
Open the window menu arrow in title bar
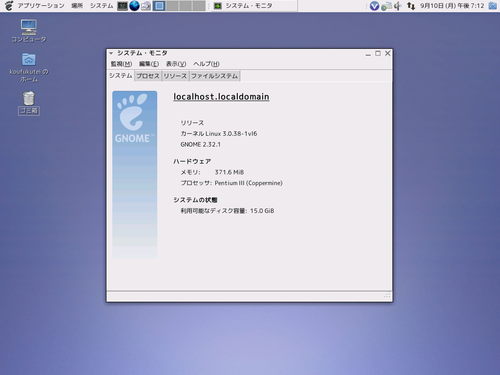tap(111, 53)
